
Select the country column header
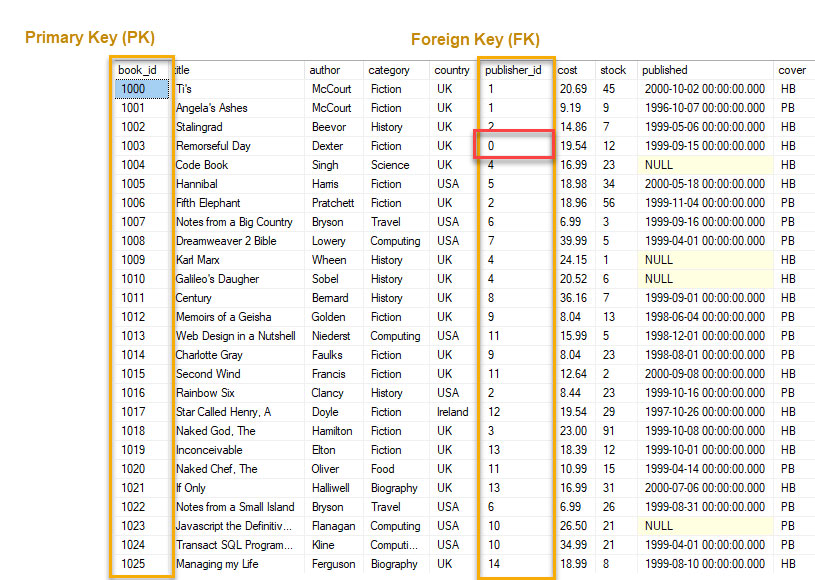point(452,70)
